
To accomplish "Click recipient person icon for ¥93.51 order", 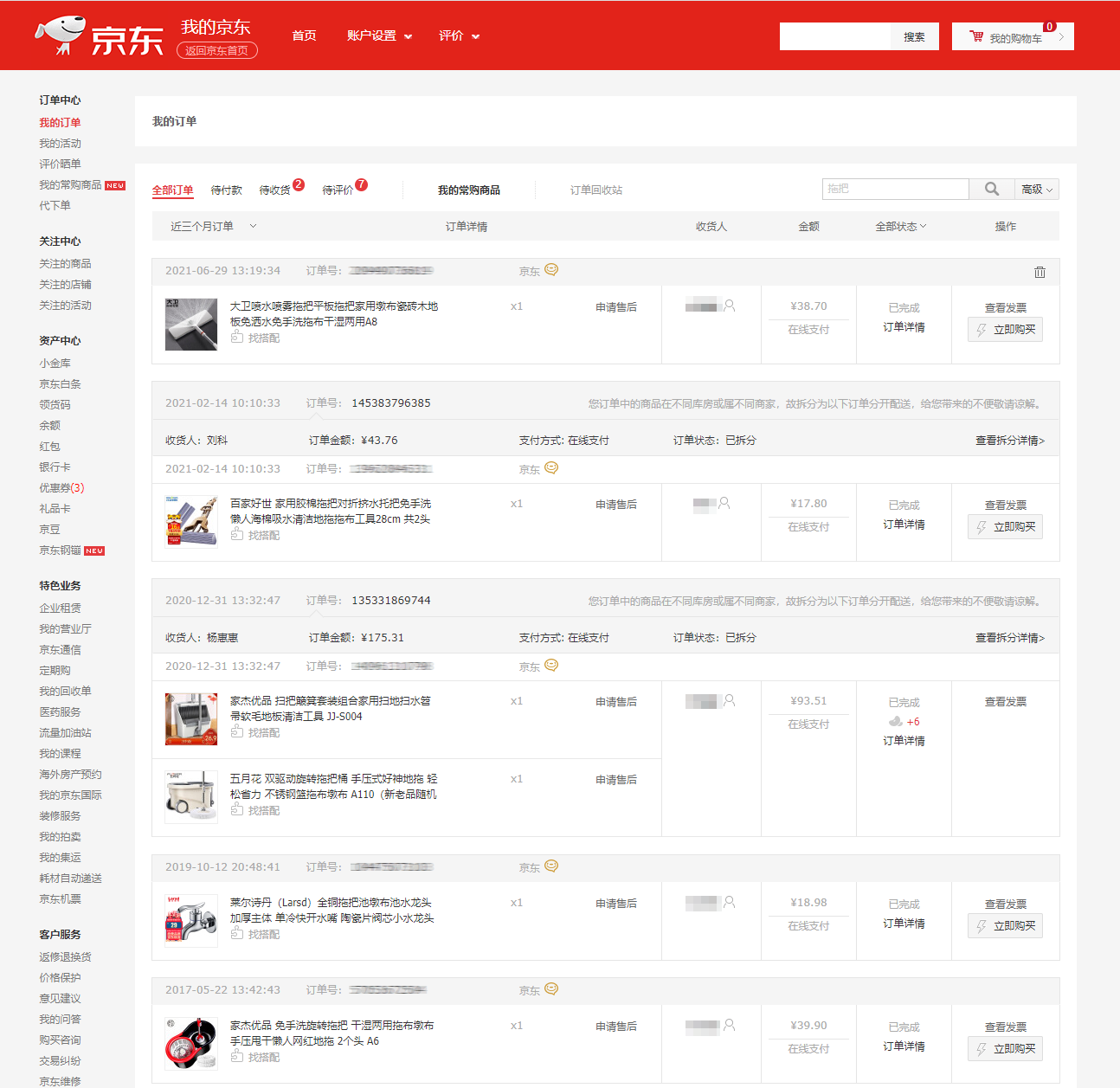I will (730, 700).
